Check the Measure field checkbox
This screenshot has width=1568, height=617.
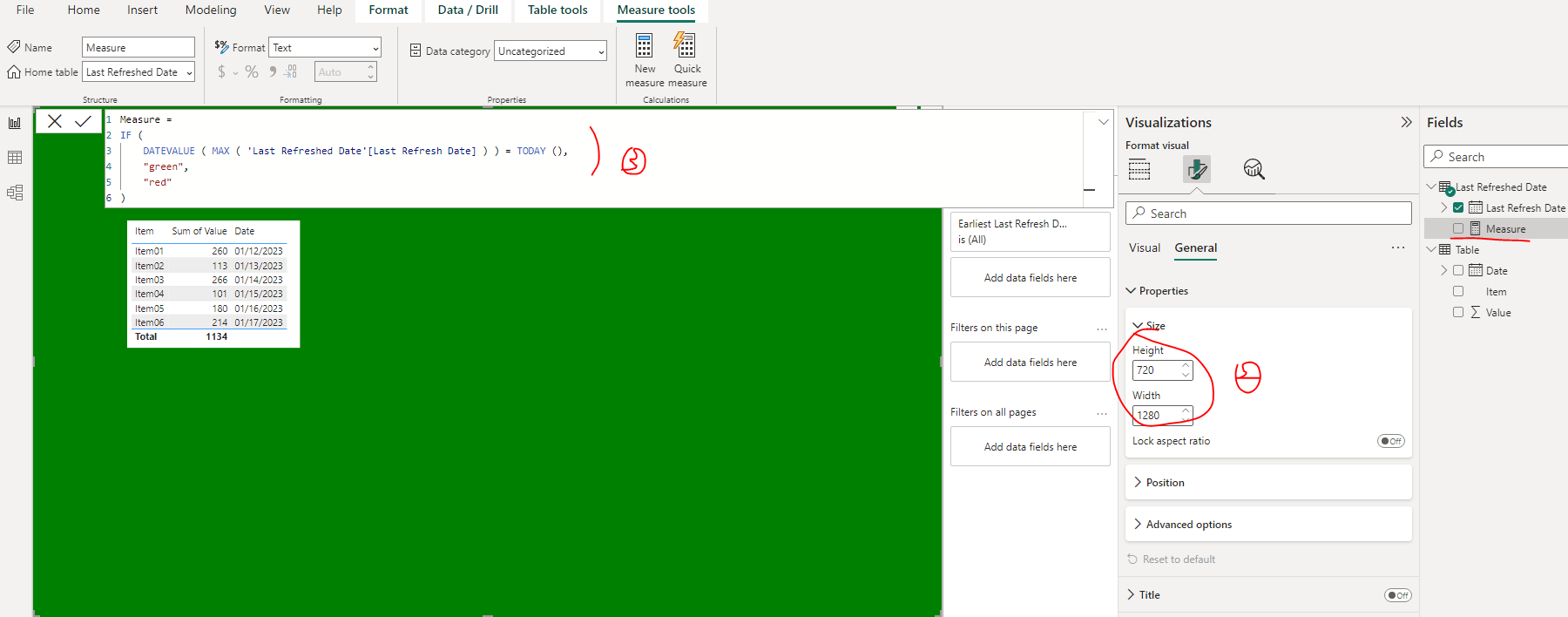point(1458,228)
